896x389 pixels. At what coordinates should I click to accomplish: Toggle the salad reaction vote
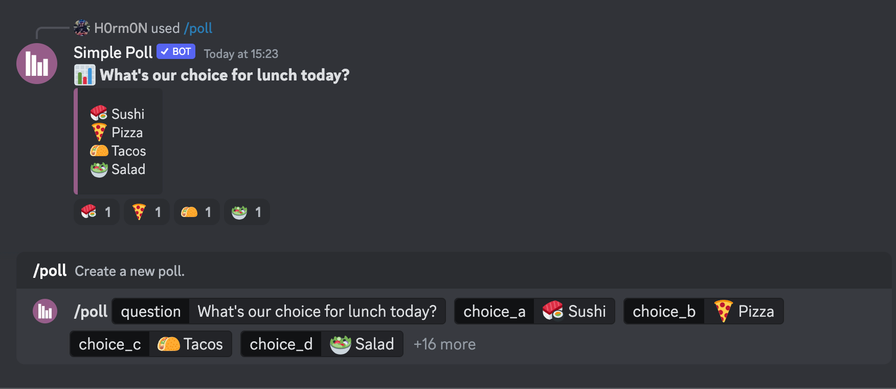pyautogui.click(x=246, y=212)
